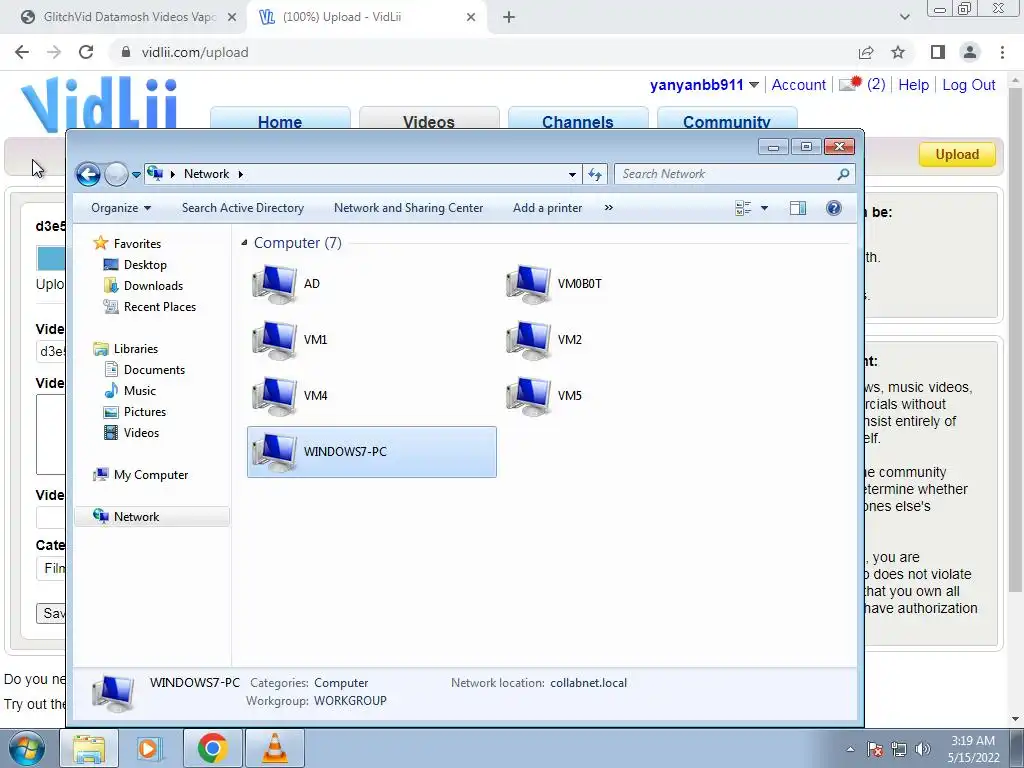Screen dimensions: 1024x768
Task: Open the Account link
Action: tap(798, 85)
